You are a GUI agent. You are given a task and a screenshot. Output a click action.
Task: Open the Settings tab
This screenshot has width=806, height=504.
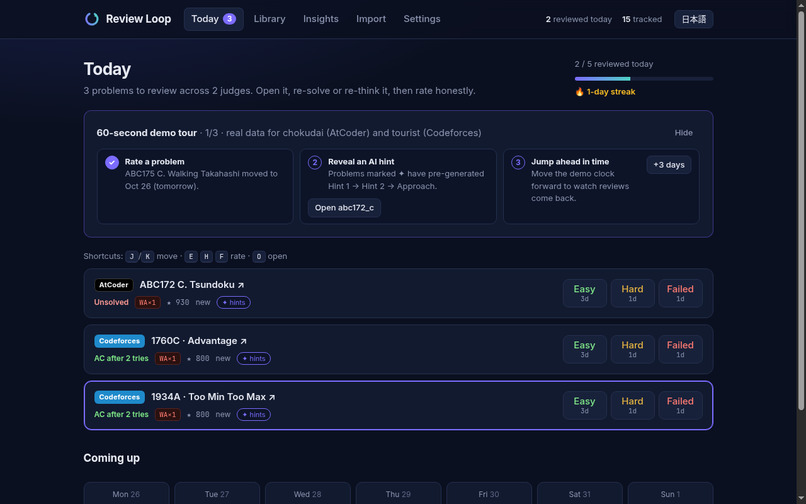point(422,19)
